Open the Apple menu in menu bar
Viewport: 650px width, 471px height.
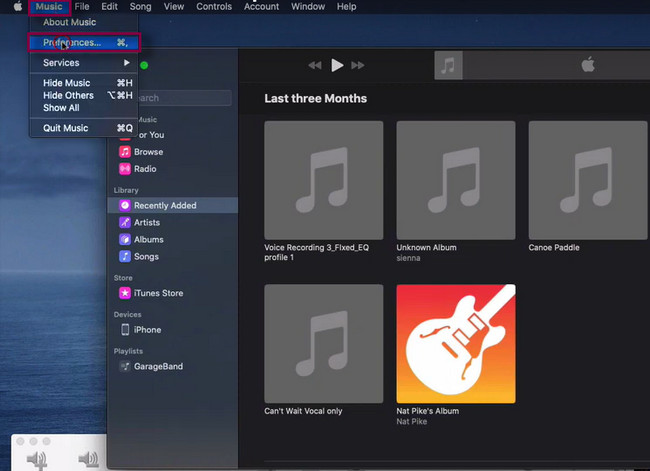pyautogui.click(x=17, y=7)
